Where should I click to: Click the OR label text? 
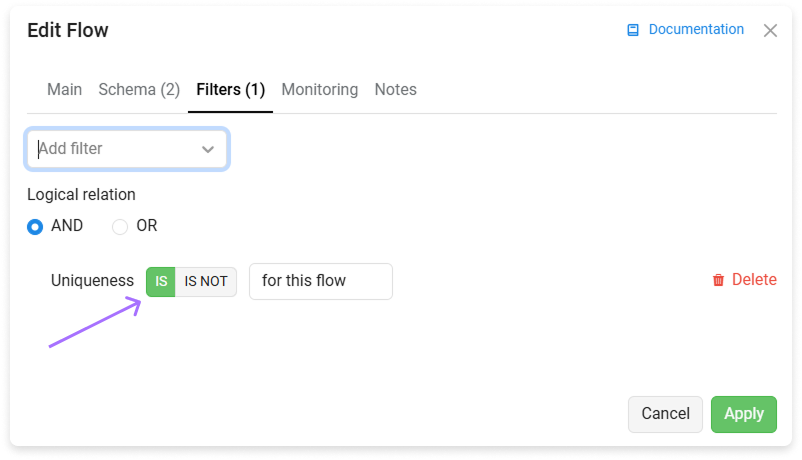pos(147,226)
